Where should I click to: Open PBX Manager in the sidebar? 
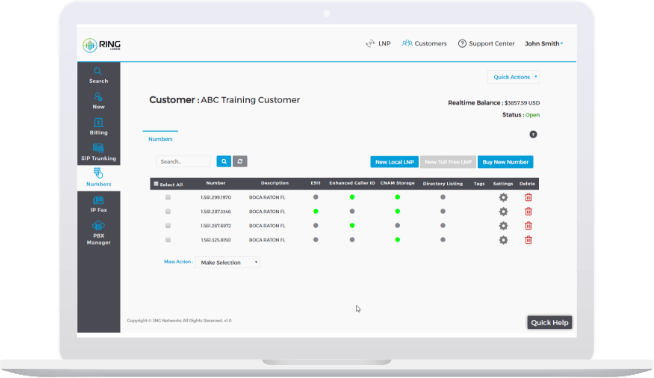click(x=98, y=233)
